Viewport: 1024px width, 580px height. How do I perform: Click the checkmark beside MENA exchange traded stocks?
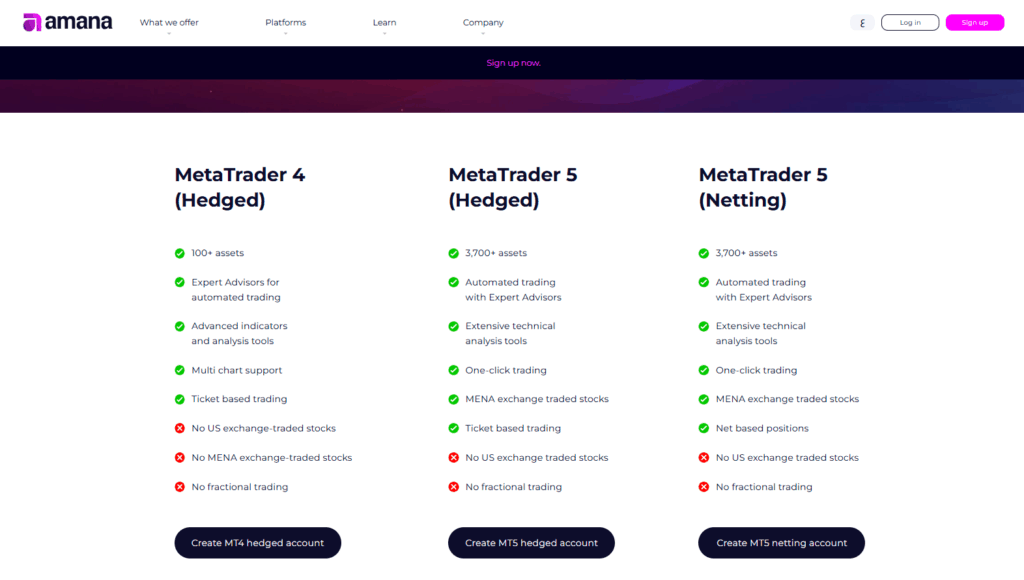pos(455,399)
